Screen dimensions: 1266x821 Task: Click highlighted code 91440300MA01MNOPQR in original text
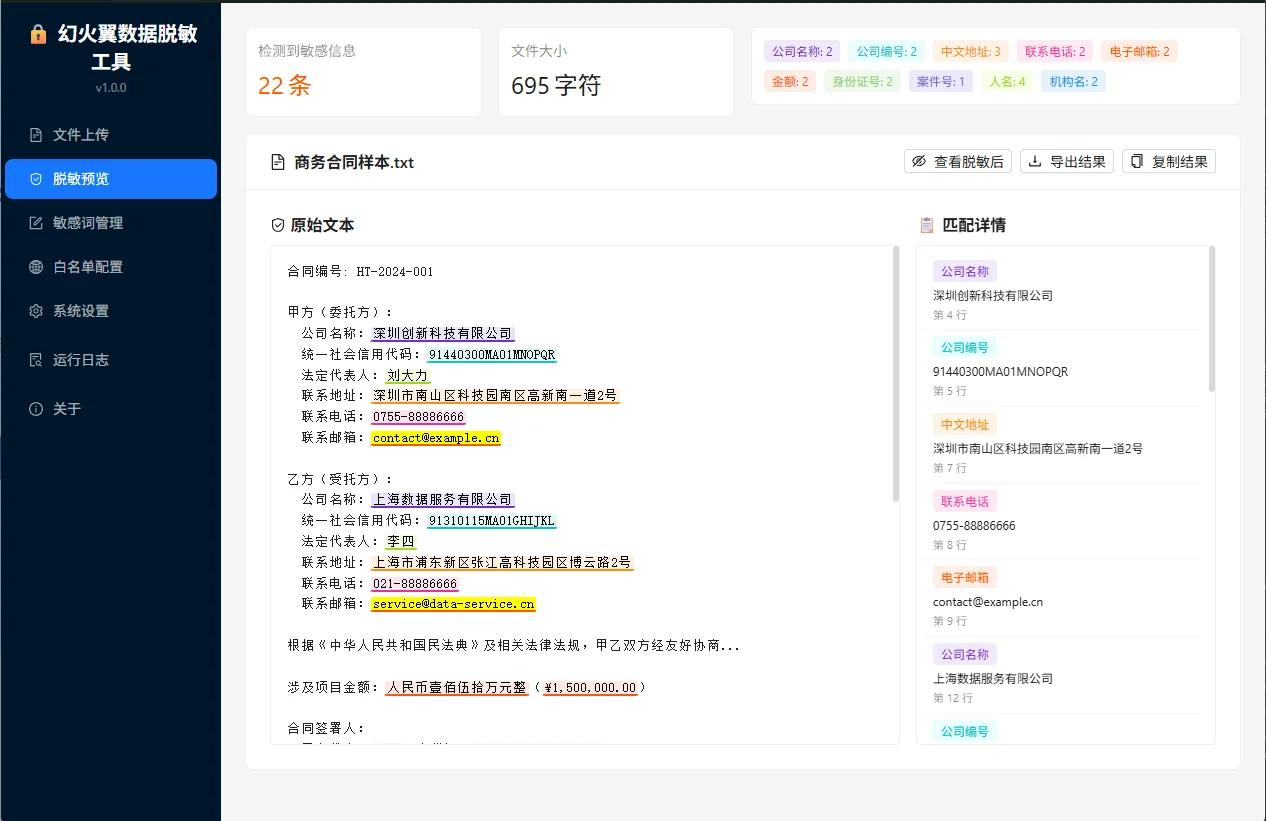point(491,354)
